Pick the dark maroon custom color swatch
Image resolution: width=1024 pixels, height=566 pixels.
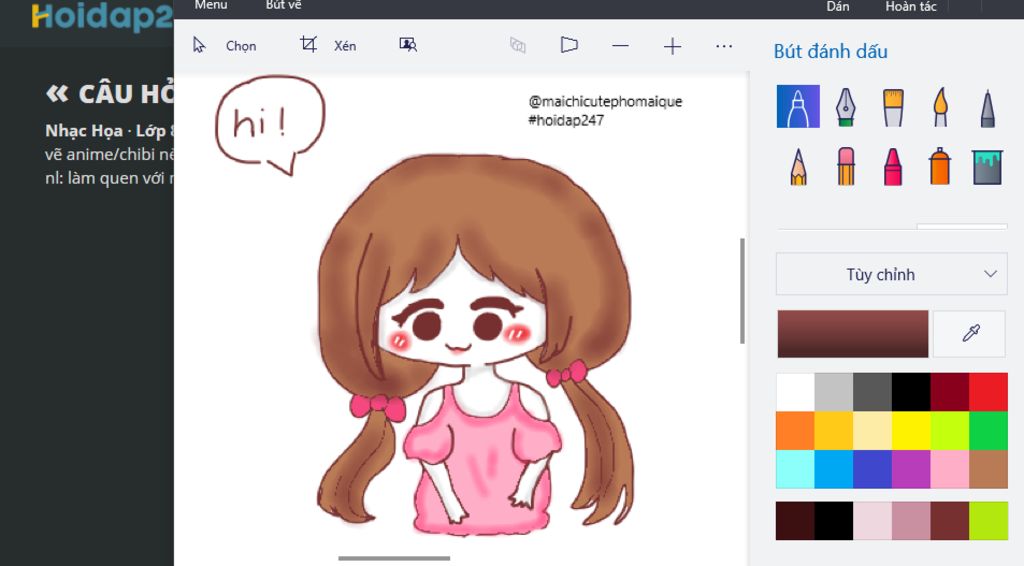(795, 520)
